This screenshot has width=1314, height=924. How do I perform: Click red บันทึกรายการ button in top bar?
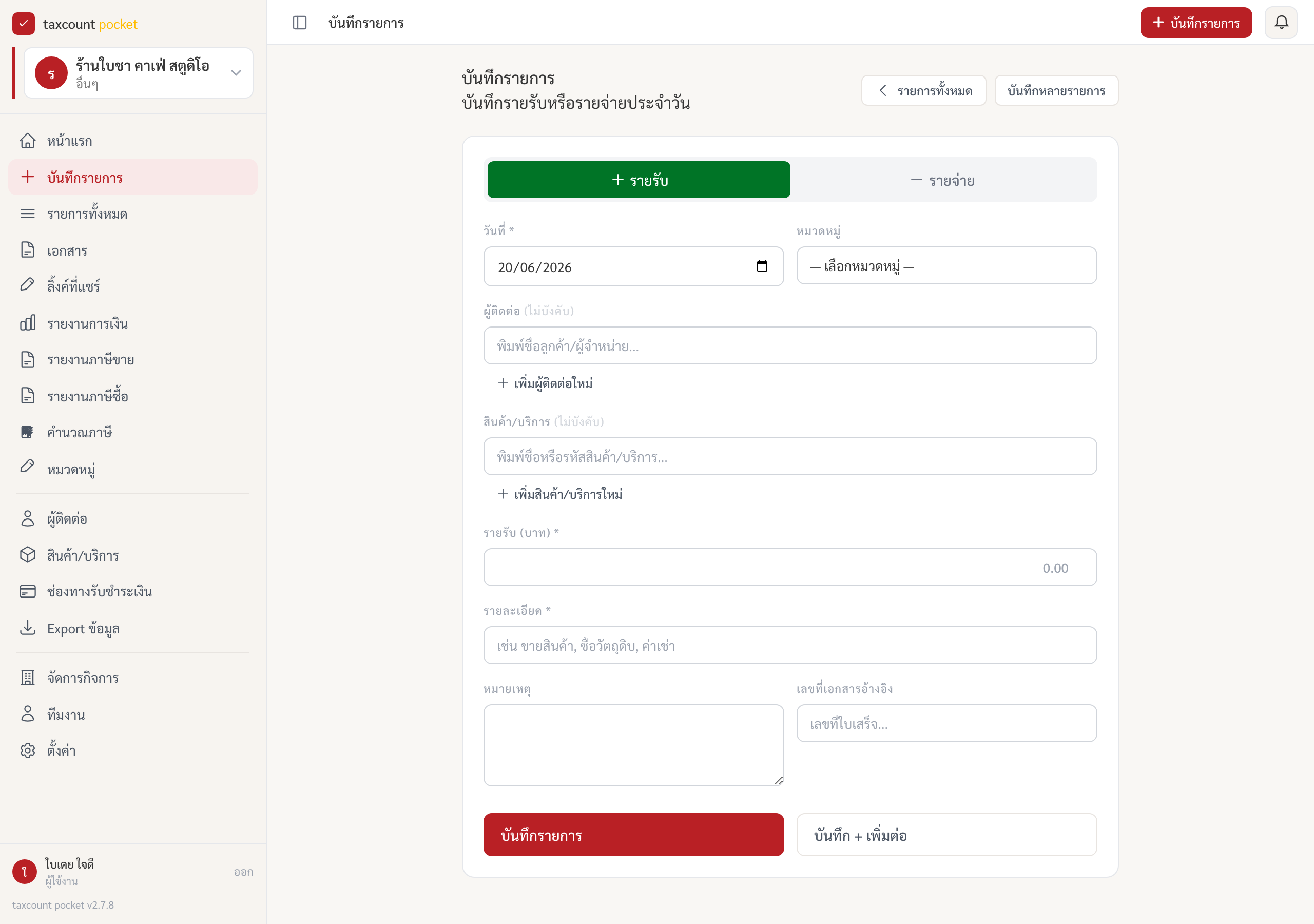tap(1195, 23)
